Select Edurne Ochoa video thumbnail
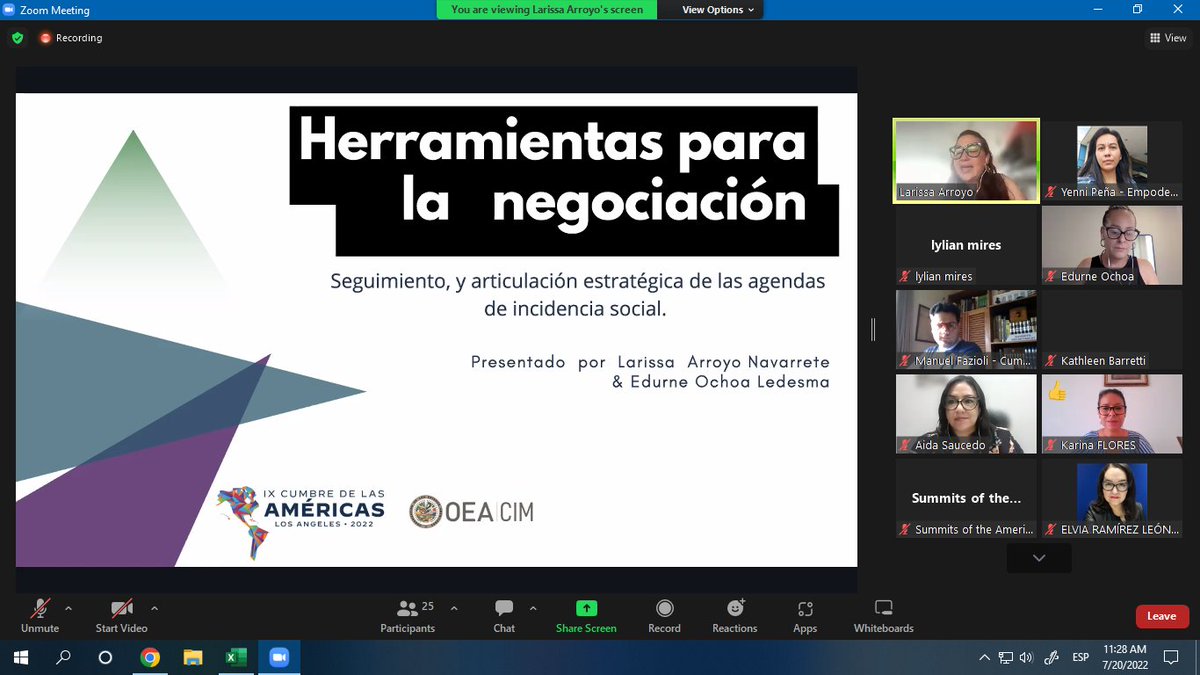The height and width of the screenshot is (675, 1200). click(1112, 245)
